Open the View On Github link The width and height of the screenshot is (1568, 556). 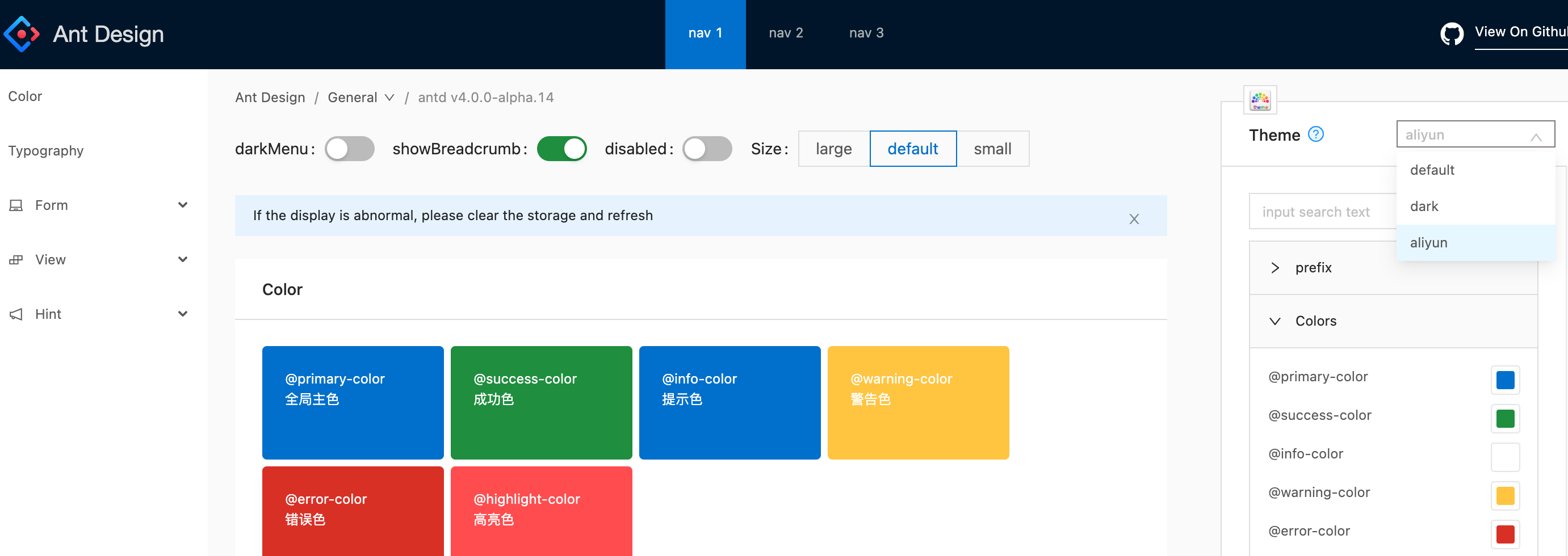[1520, 32]
